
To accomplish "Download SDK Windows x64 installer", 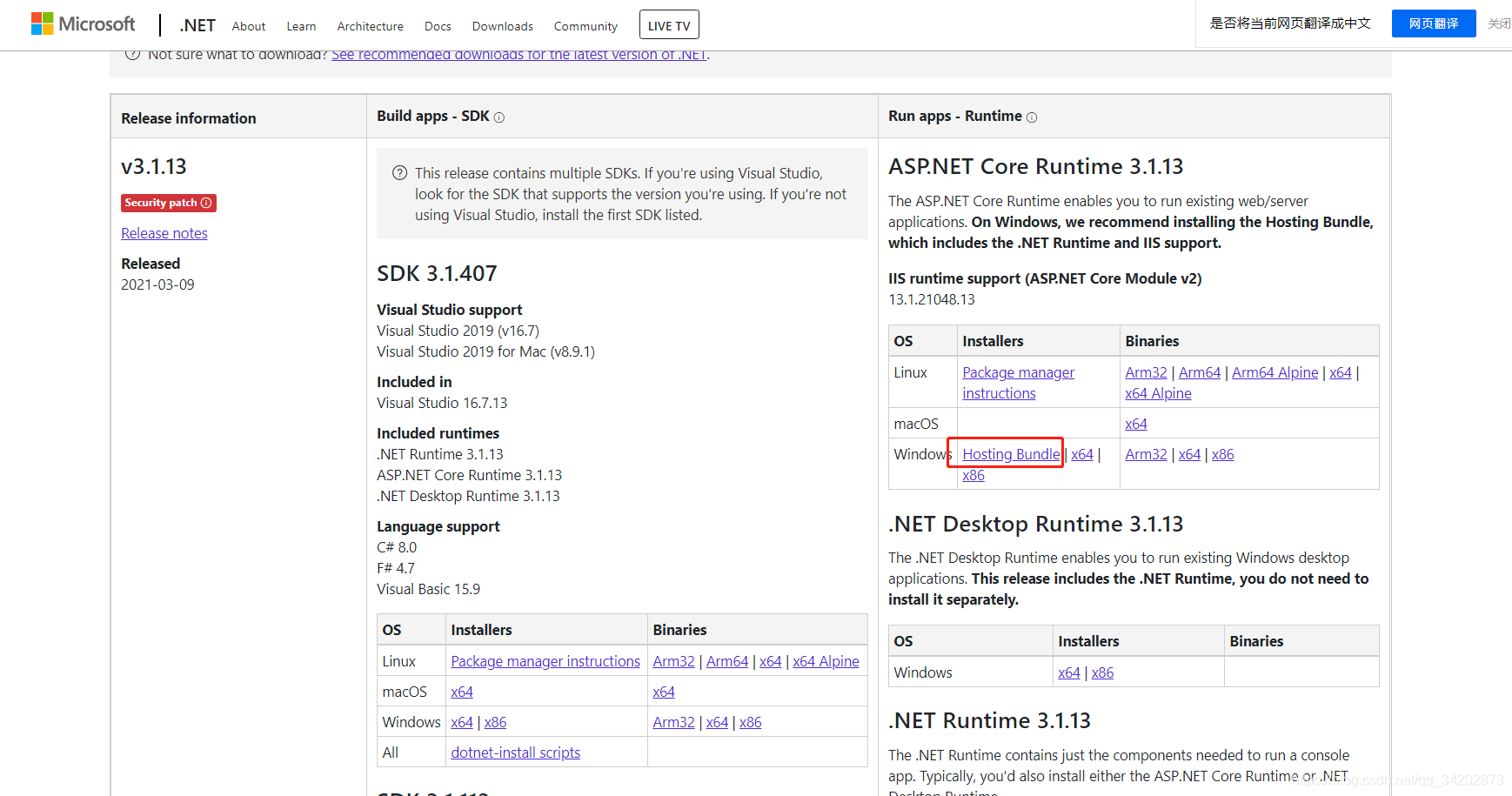I will click(462, 722).
